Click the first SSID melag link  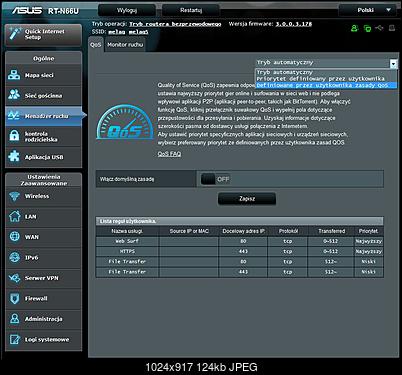point(117,32)
